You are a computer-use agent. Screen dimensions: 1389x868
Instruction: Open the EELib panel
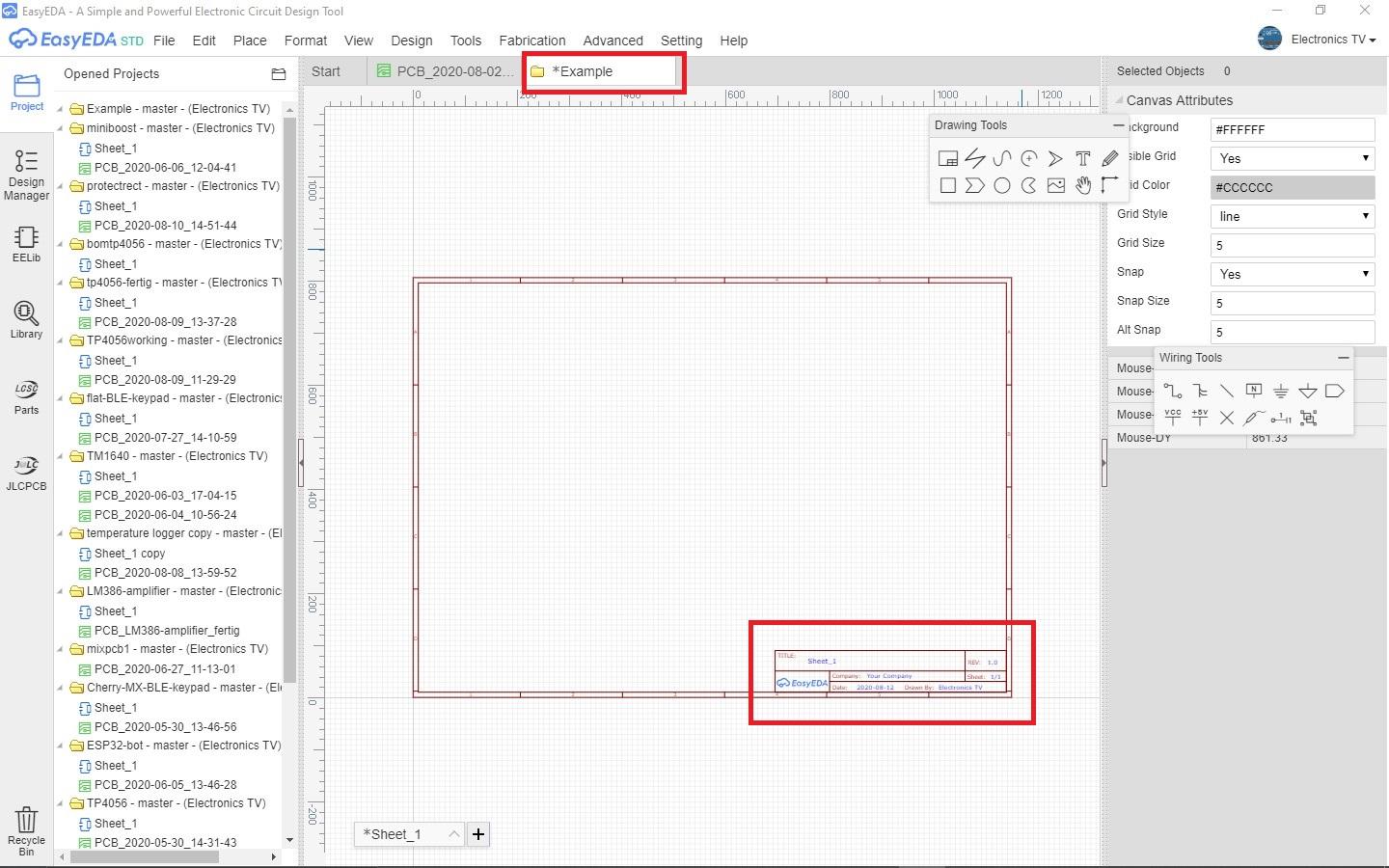(x=26, y=244)
